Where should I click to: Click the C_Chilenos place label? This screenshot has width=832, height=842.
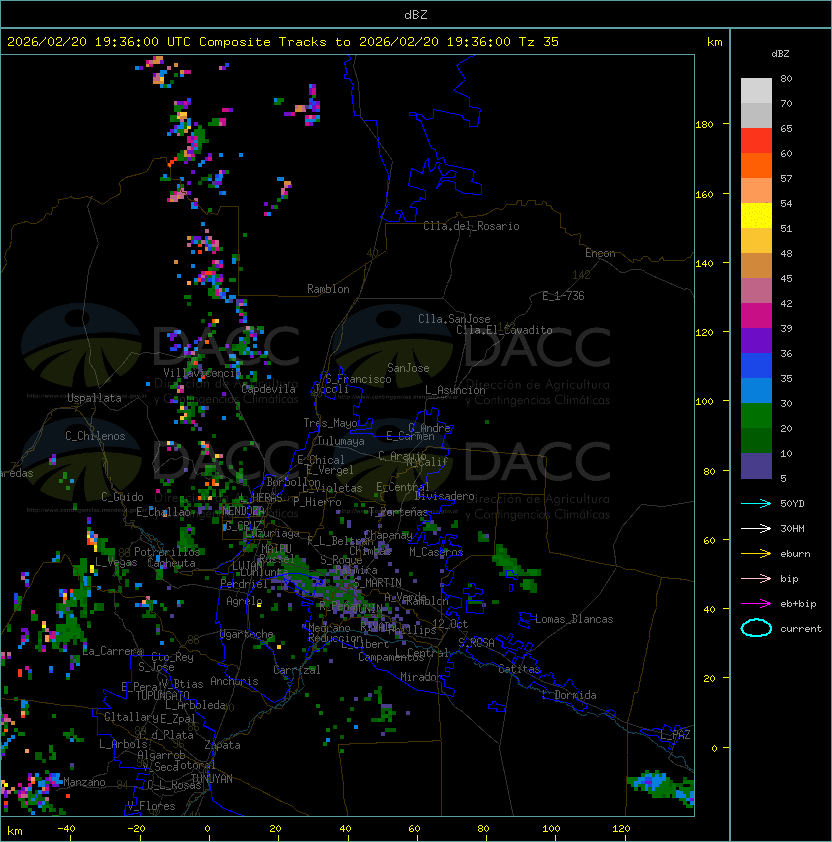(95, 436)
